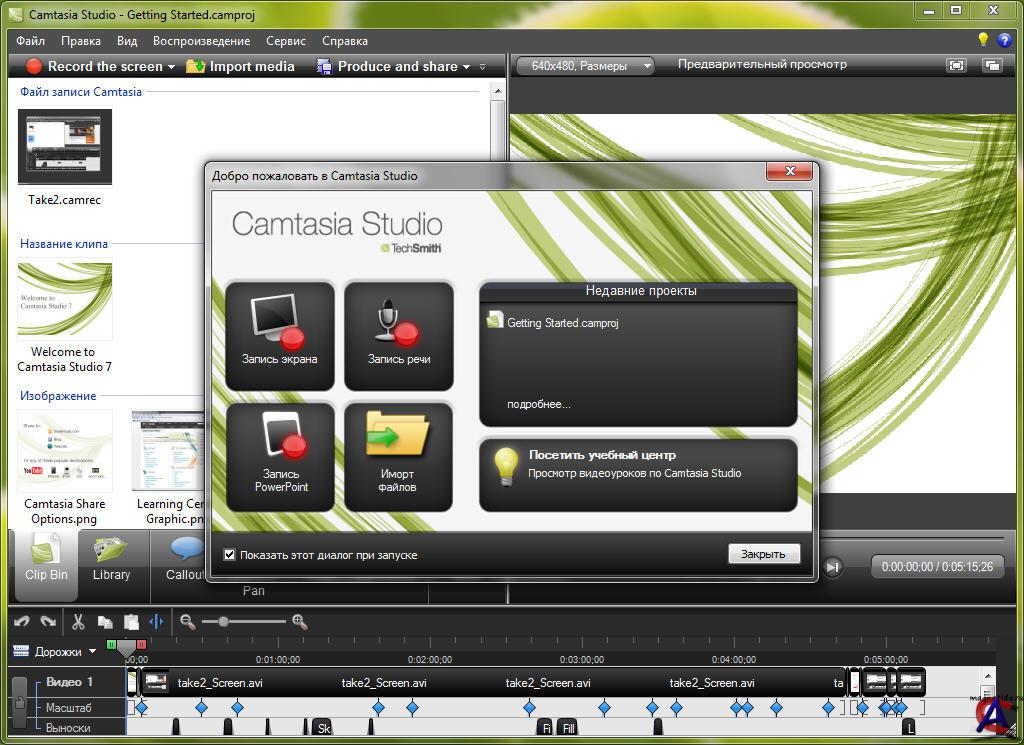Click the split clip icon in timeline toolbar
The height and width of the screenshot is (745, 1024).
click(156, 622)
